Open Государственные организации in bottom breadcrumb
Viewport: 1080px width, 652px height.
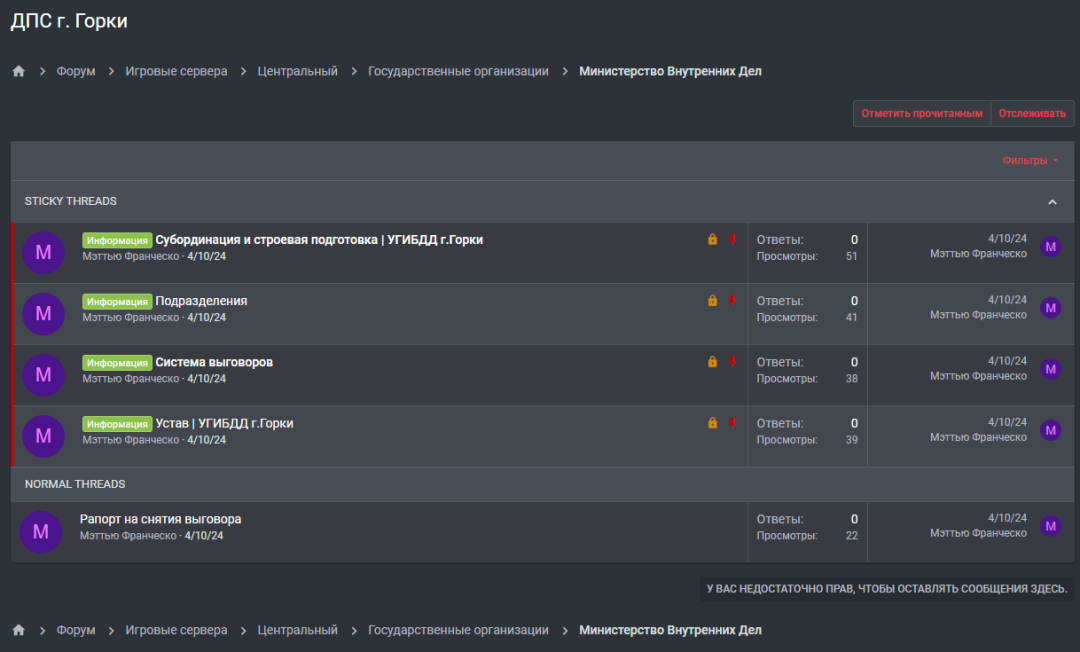tap(458, 630)
